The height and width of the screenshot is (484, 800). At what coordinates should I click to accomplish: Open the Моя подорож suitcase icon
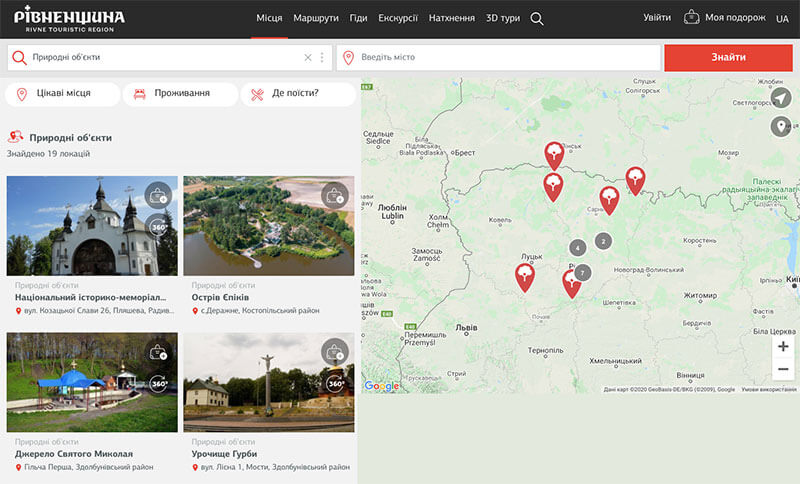(691, 18)
